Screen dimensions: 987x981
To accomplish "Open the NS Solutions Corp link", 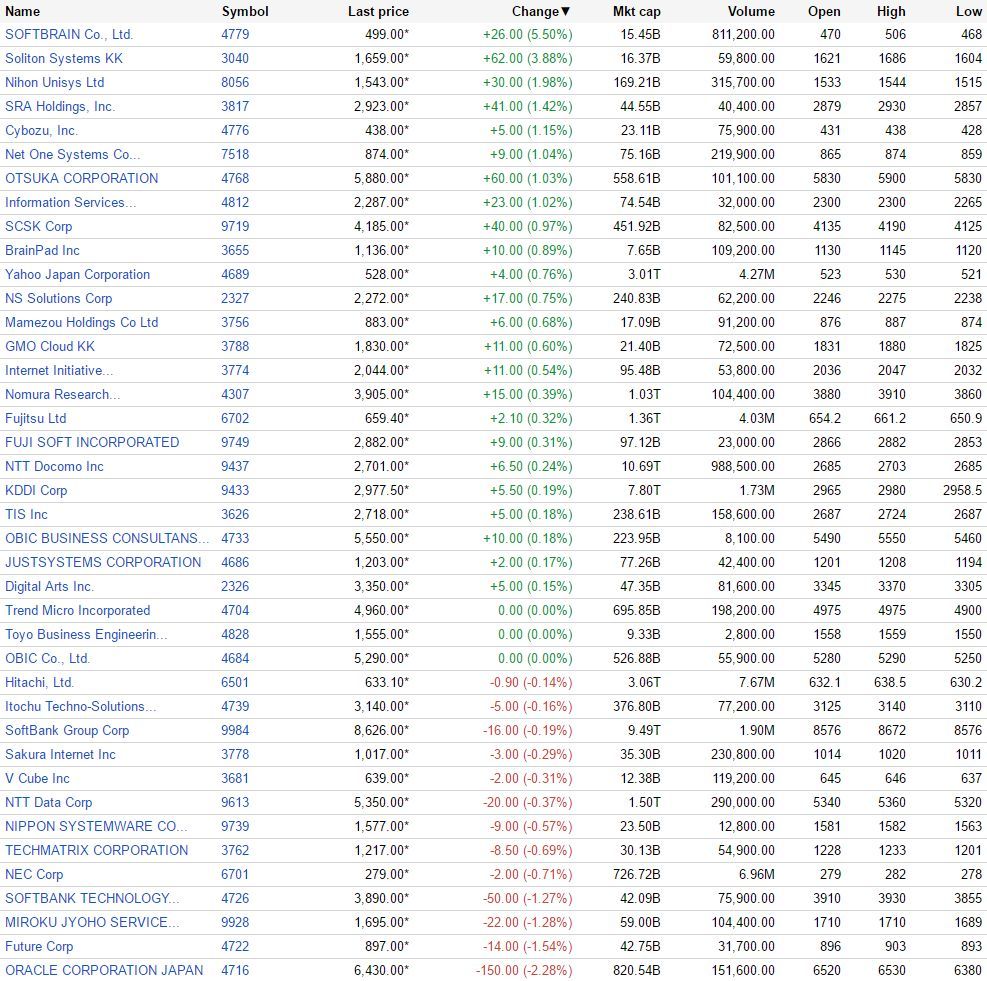I will (59, 298).
